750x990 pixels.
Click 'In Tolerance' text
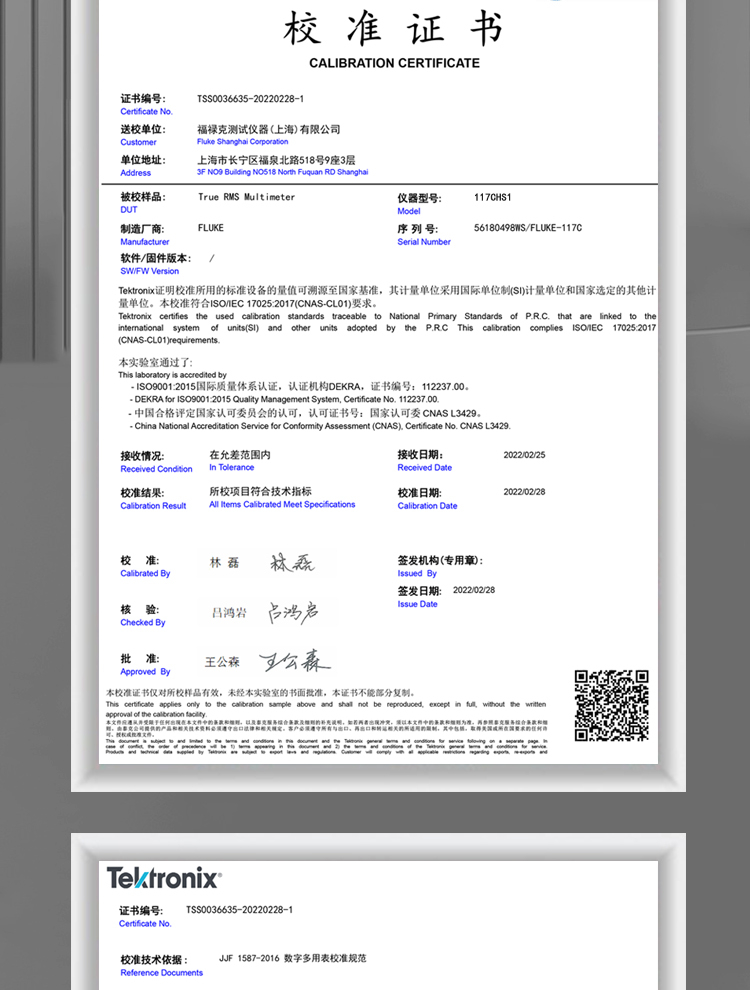pos(232,468)
